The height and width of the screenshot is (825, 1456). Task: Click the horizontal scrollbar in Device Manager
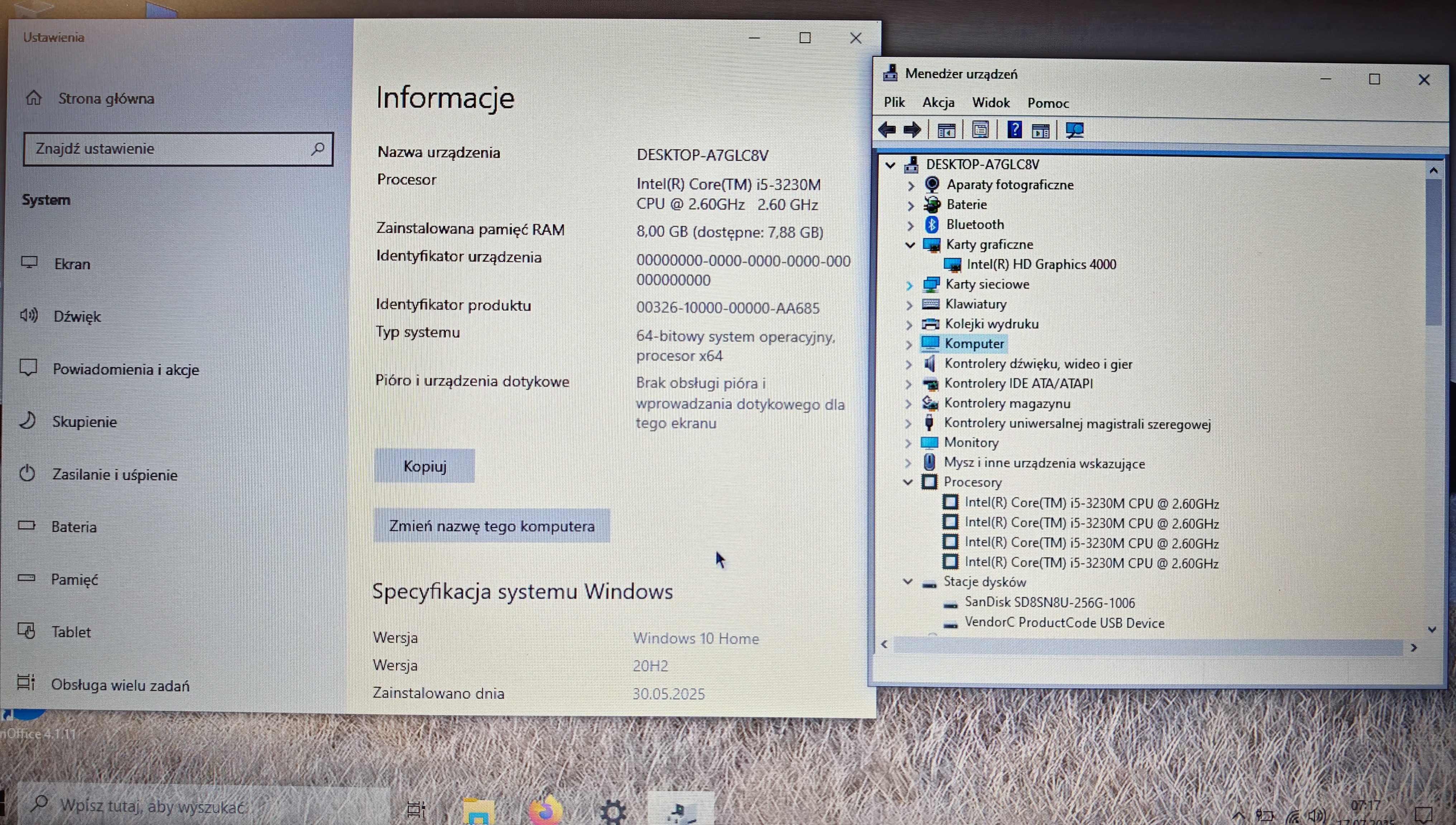1149,647
